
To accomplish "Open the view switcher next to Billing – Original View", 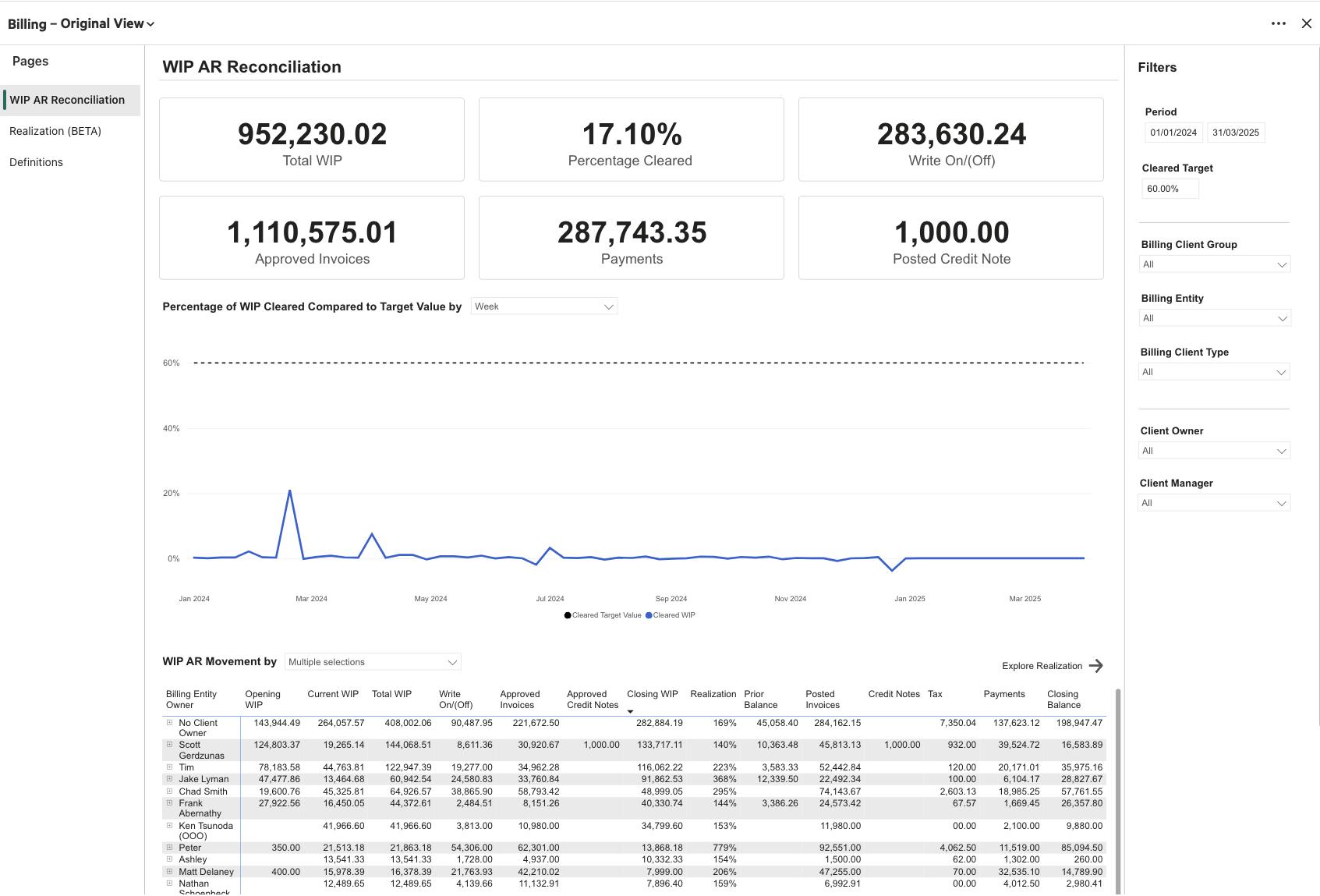I will point(149,23).
